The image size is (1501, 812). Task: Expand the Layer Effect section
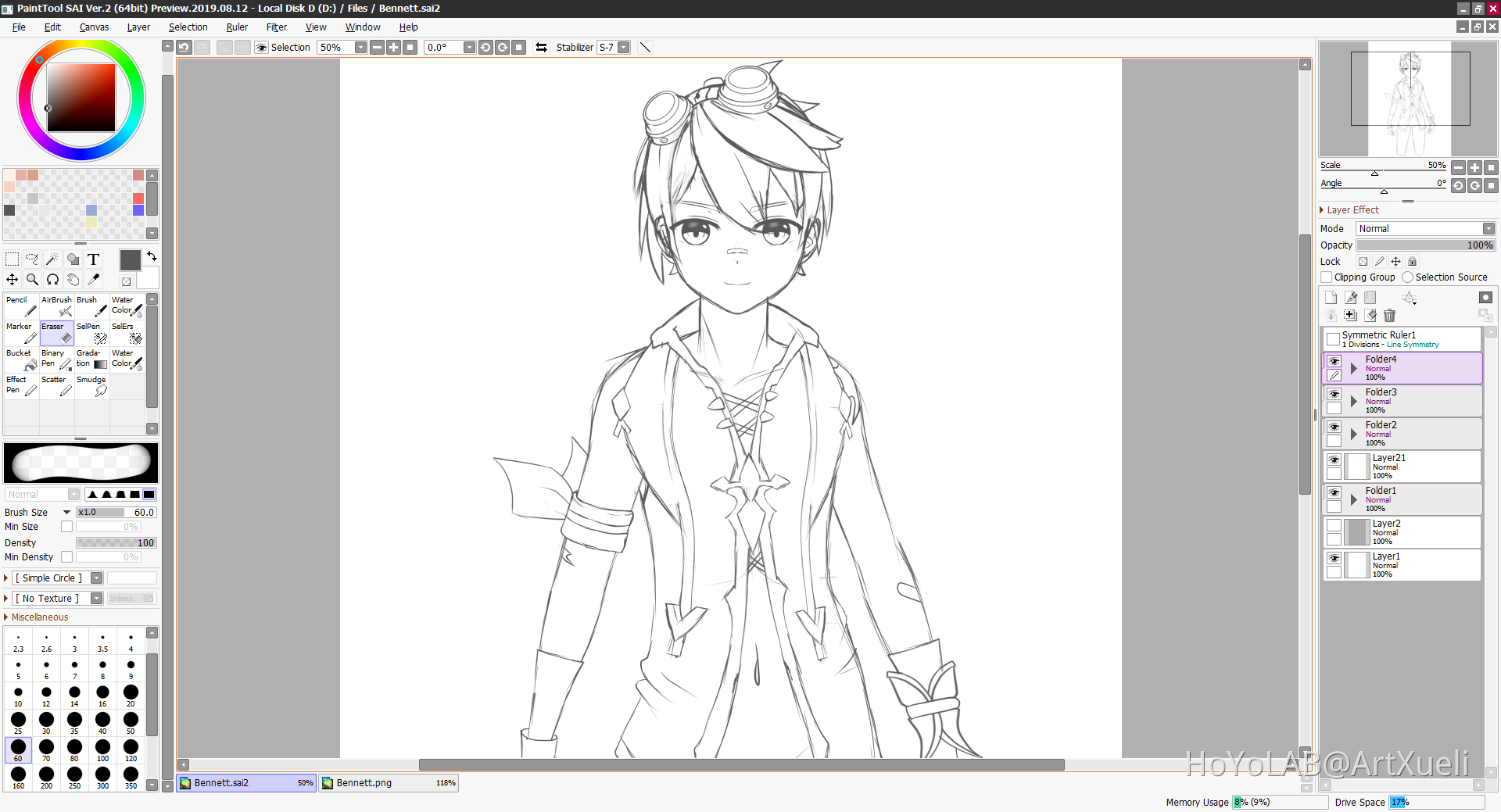pos(1349,210)
